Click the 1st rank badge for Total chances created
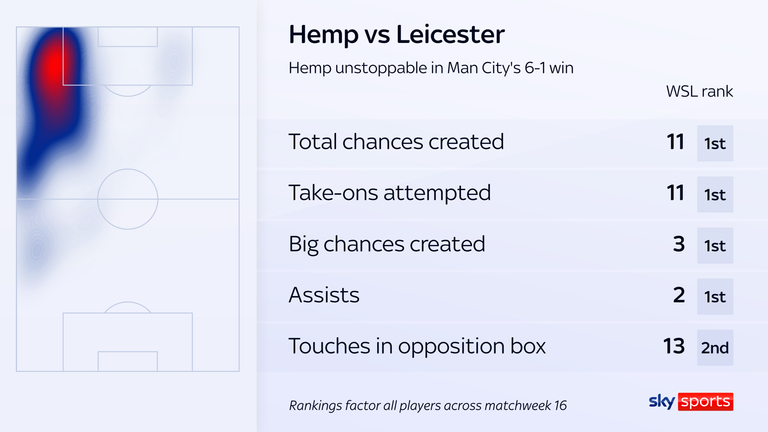The width and height of the screenshot is (768, 432). (714, 143)
